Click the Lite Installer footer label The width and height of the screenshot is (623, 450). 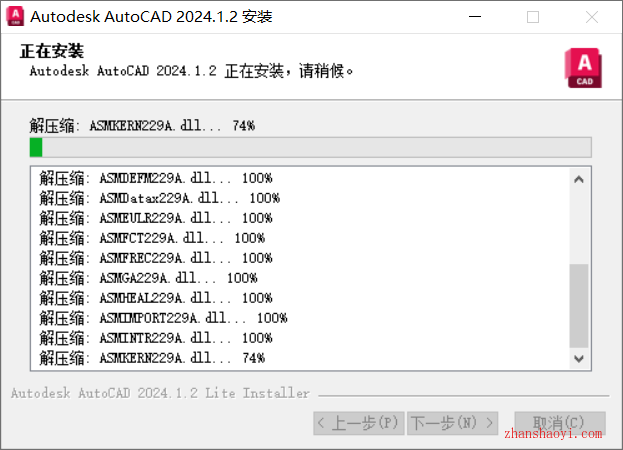tap(160, 393)
